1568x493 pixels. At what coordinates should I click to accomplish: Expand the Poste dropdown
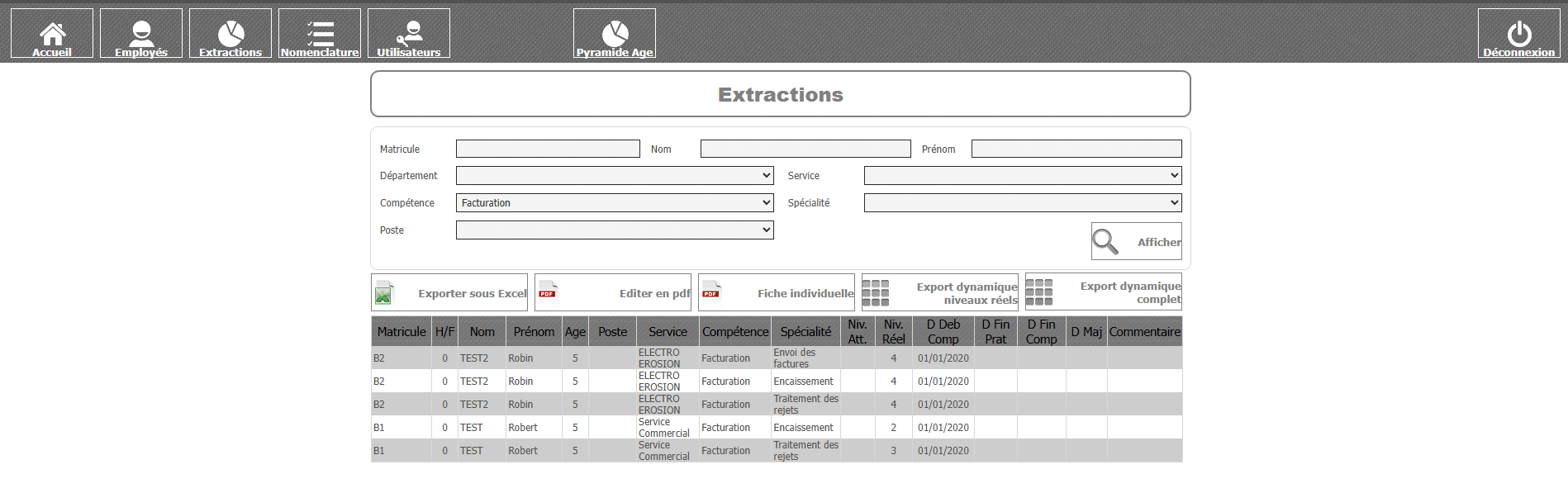pos(615,230)
